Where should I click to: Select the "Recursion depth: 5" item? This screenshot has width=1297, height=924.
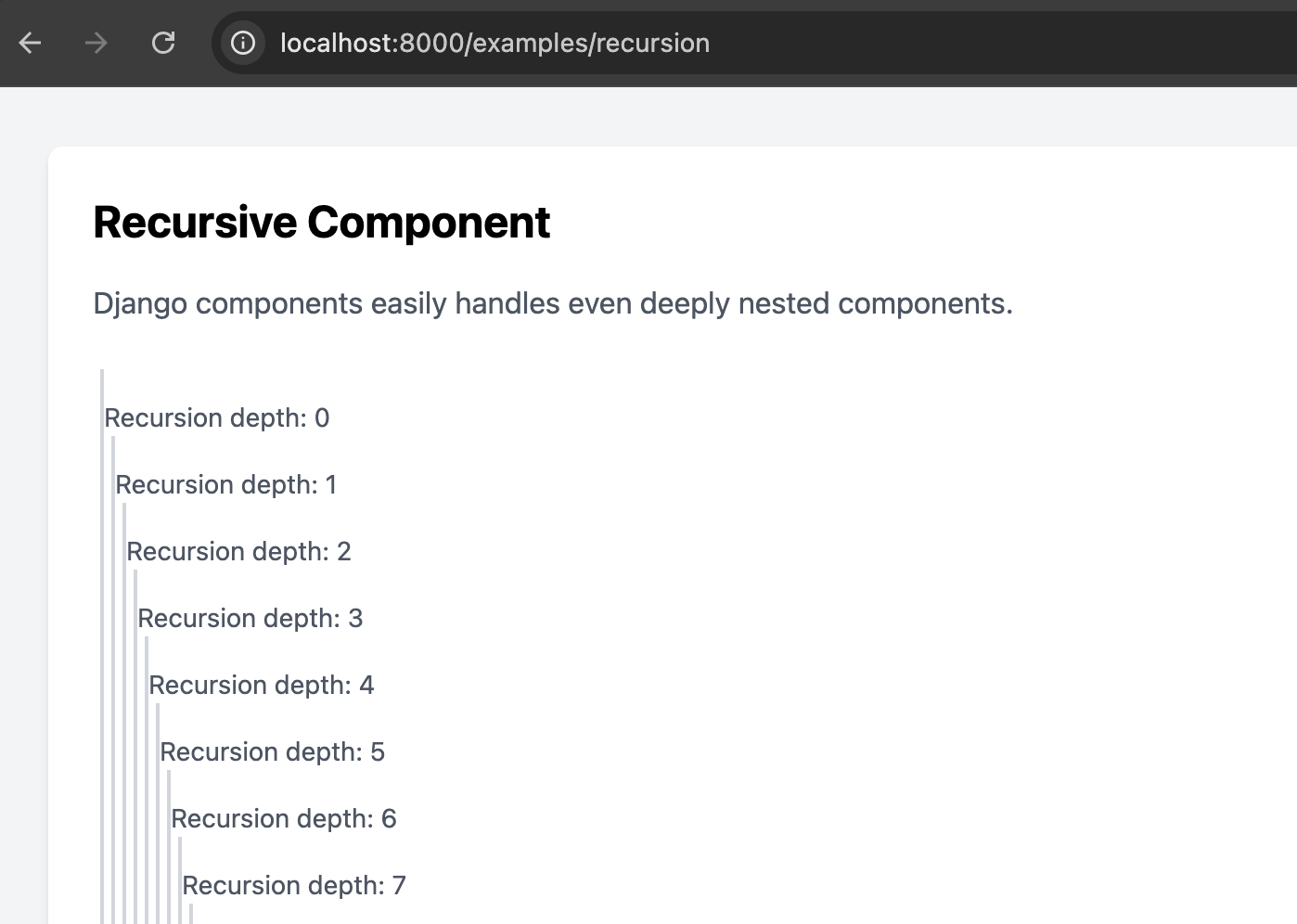pos(273,752)
